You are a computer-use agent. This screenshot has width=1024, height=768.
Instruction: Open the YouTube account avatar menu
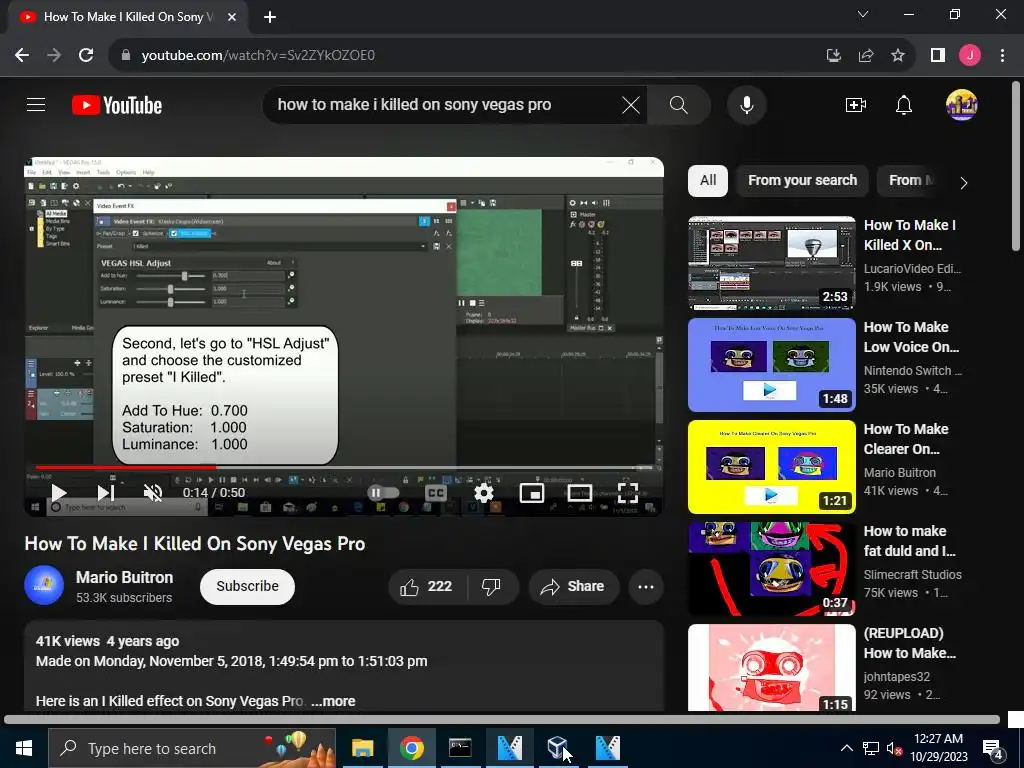pos(961,104)
